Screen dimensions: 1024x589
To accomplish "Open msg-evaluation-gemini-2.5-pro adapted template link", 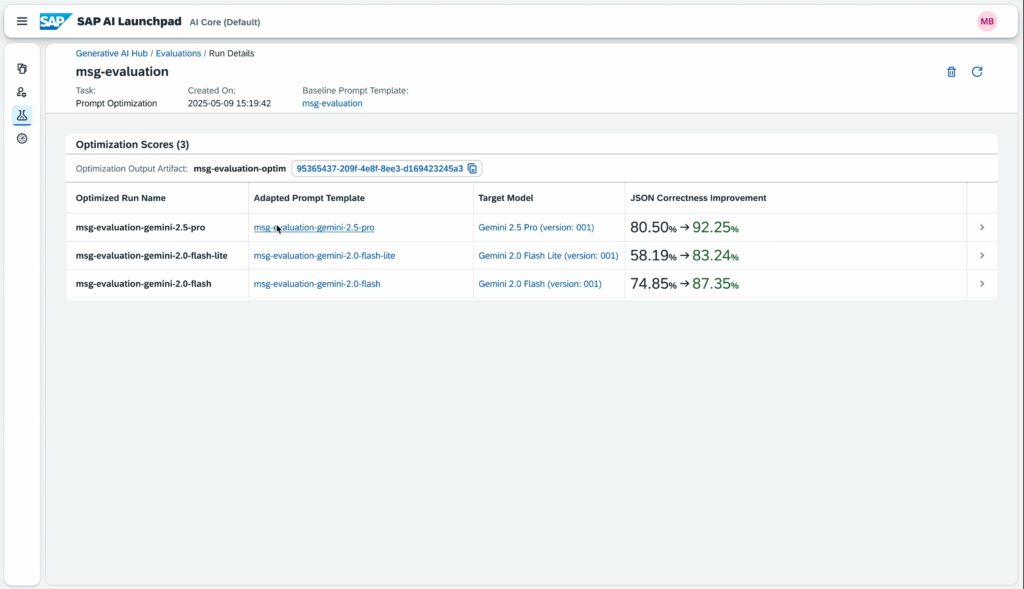I will pos(314,227).
